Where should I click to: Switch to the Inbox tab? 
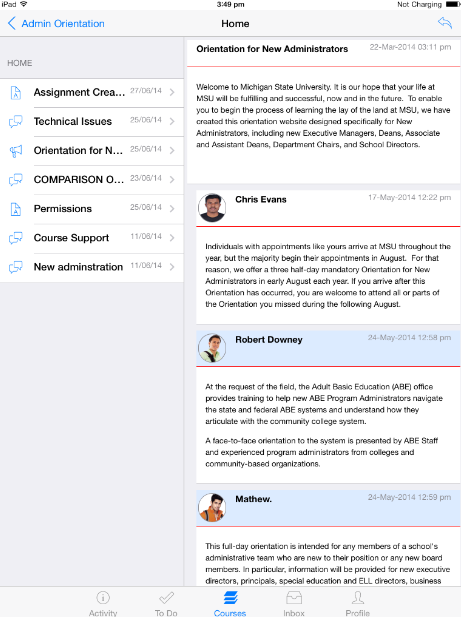(x=294, y=598)
